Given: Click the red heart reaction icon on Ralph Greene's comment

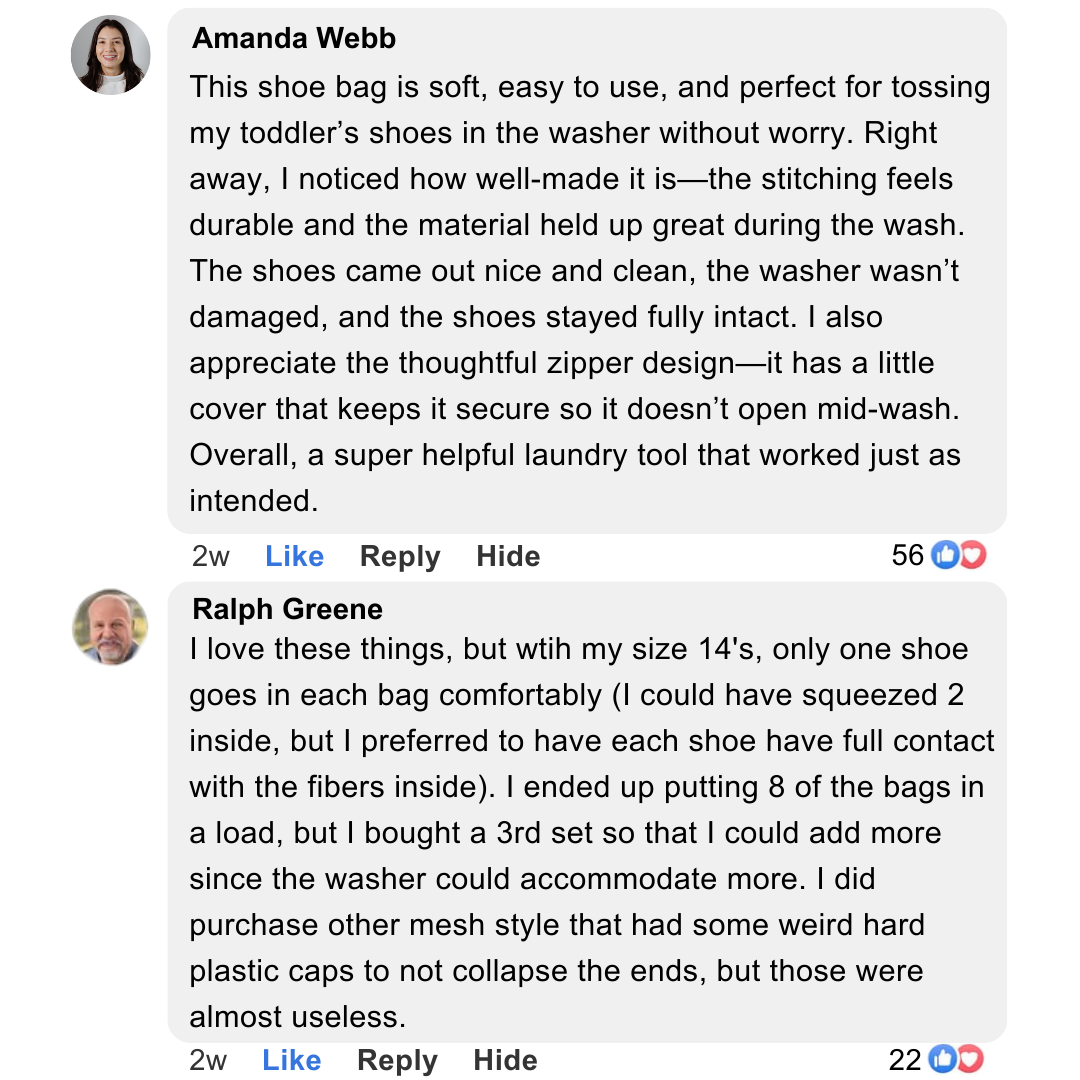Looking at the screenshot, I should [x=970, y=1059].
